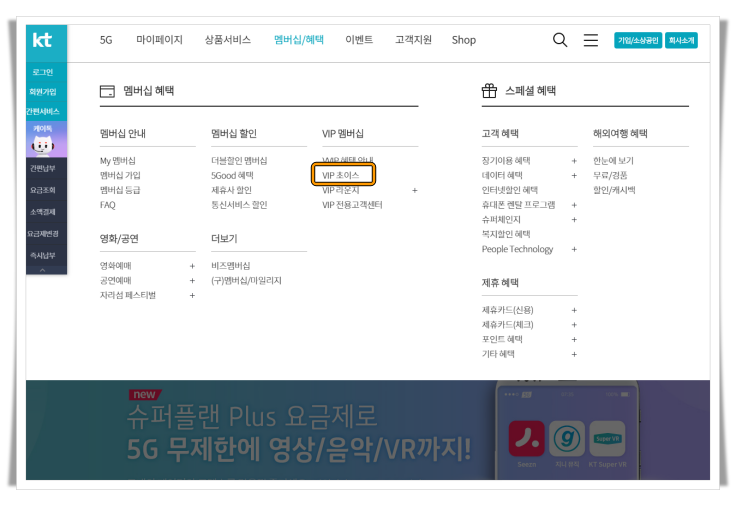Click 로그인 in the sidebar
The width and height of the screenshot is (736, 506).
[x=43, y=72]
